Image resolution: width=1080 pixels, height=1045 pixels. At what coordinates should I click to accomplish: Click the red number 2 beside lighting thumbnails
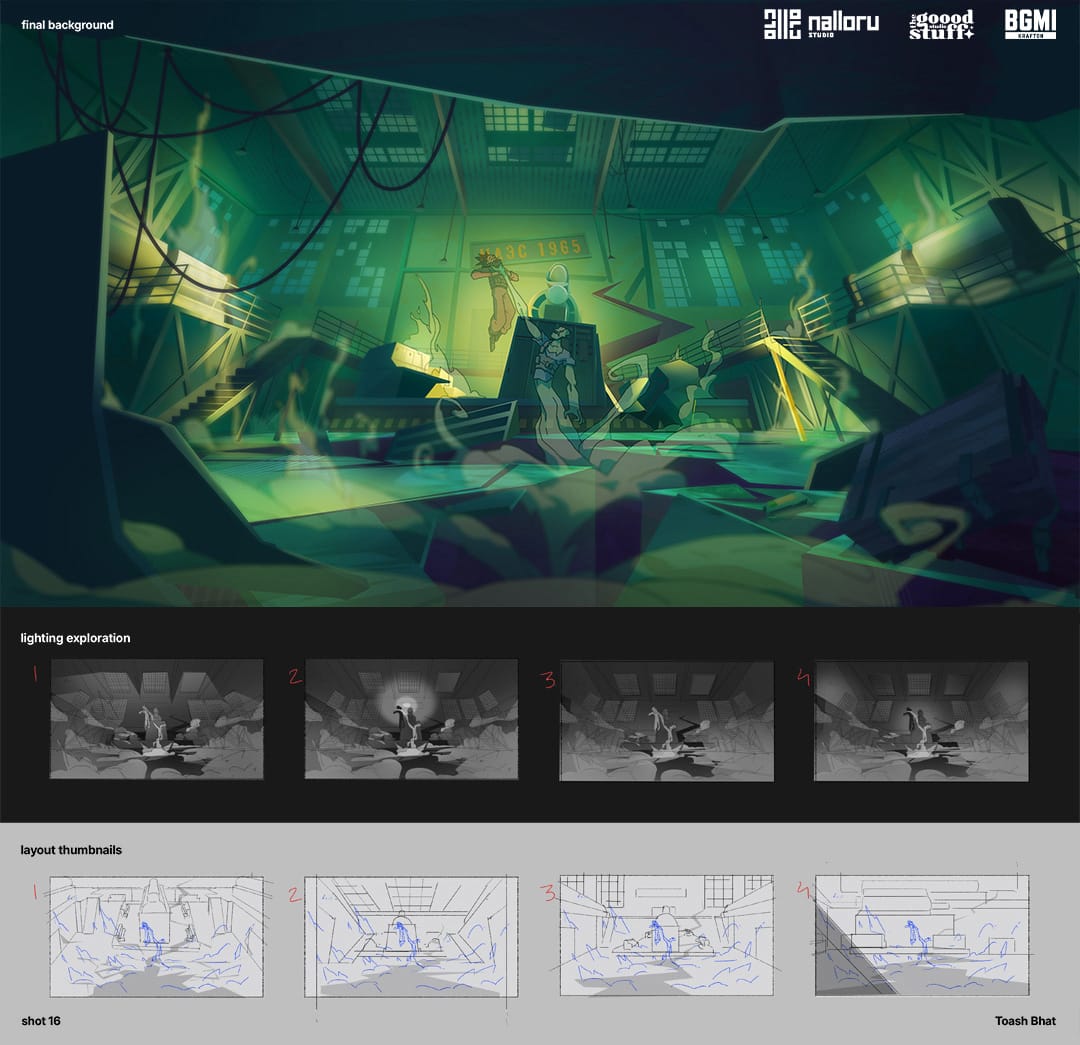click(x=294, y=677)
